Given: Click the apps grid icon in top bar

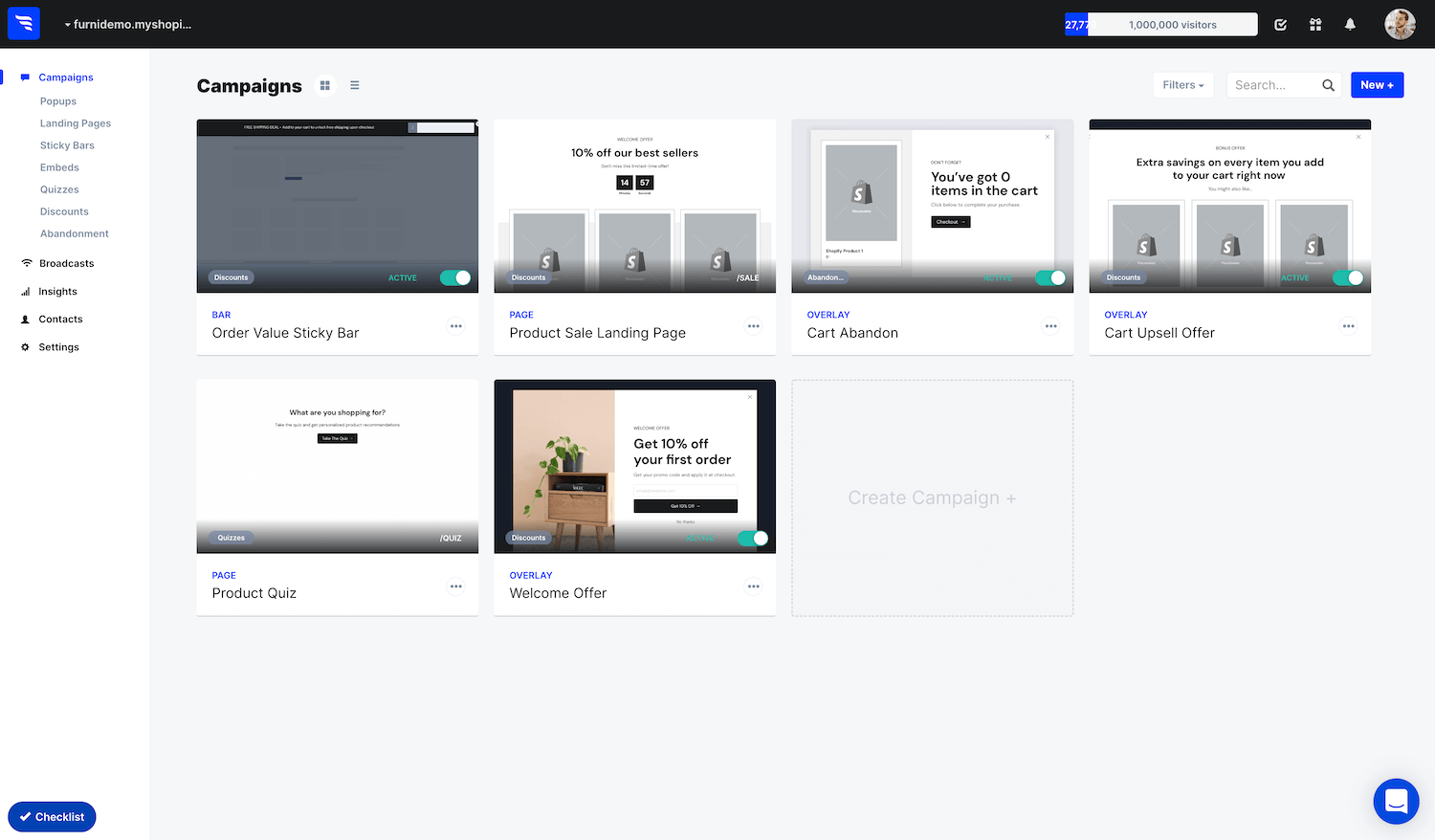Looking at the screenshot, I should coord(1315,24).
